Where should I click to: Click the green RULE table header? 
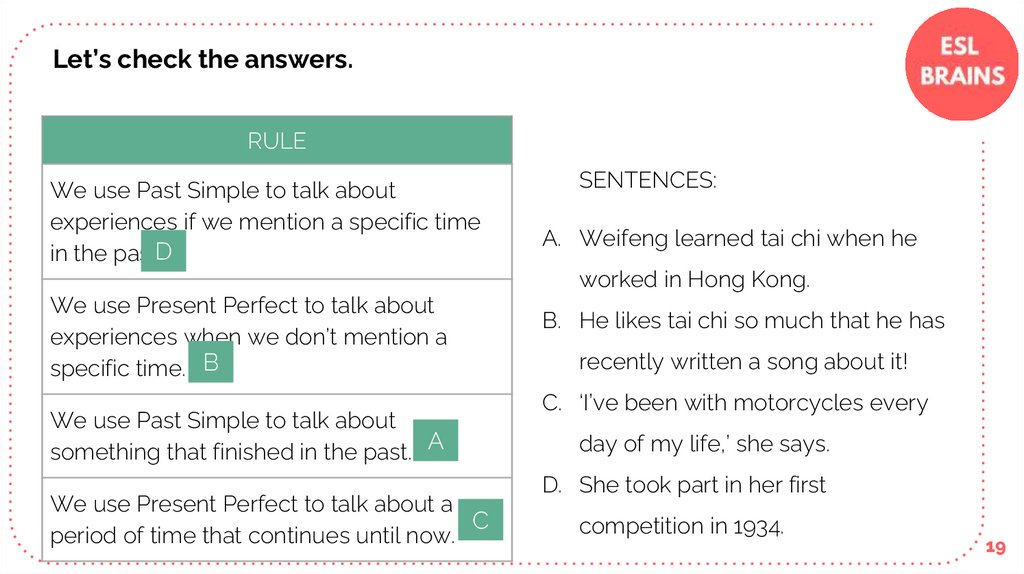[277, 141]
